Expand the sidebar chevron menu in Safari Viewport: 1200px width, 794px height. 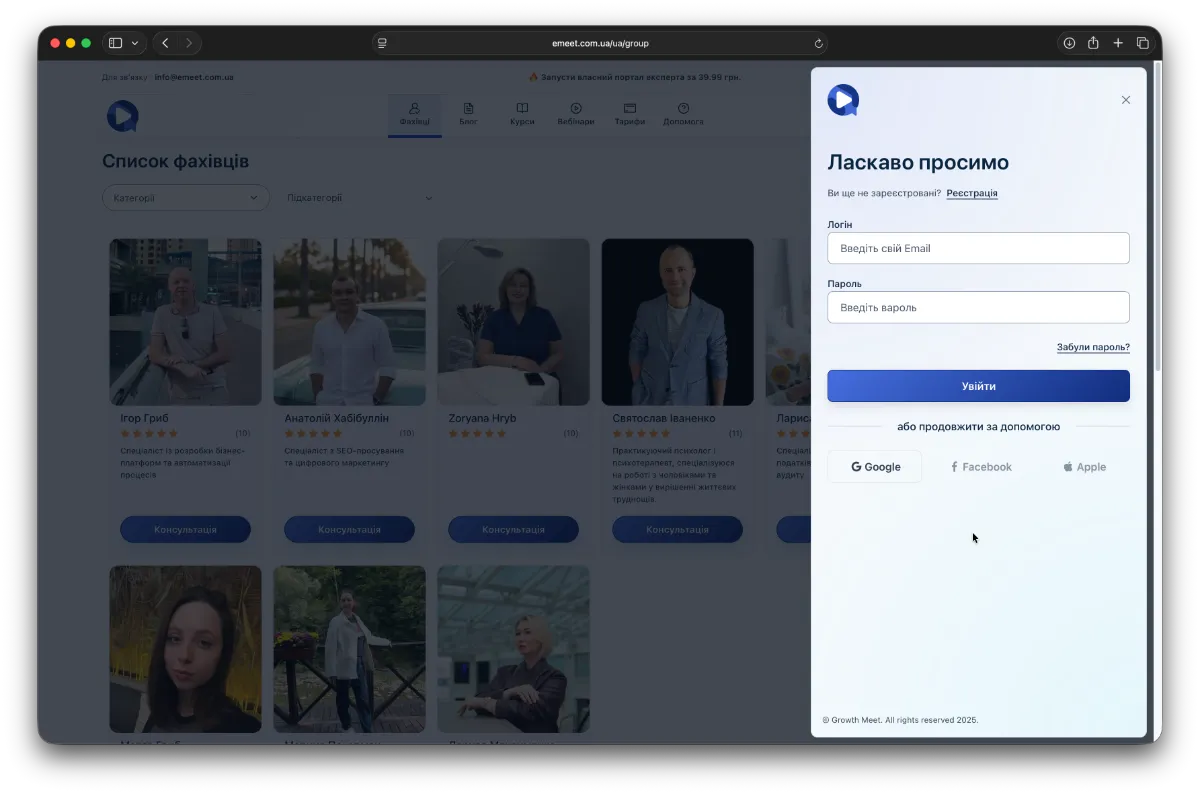pos(135,43)
